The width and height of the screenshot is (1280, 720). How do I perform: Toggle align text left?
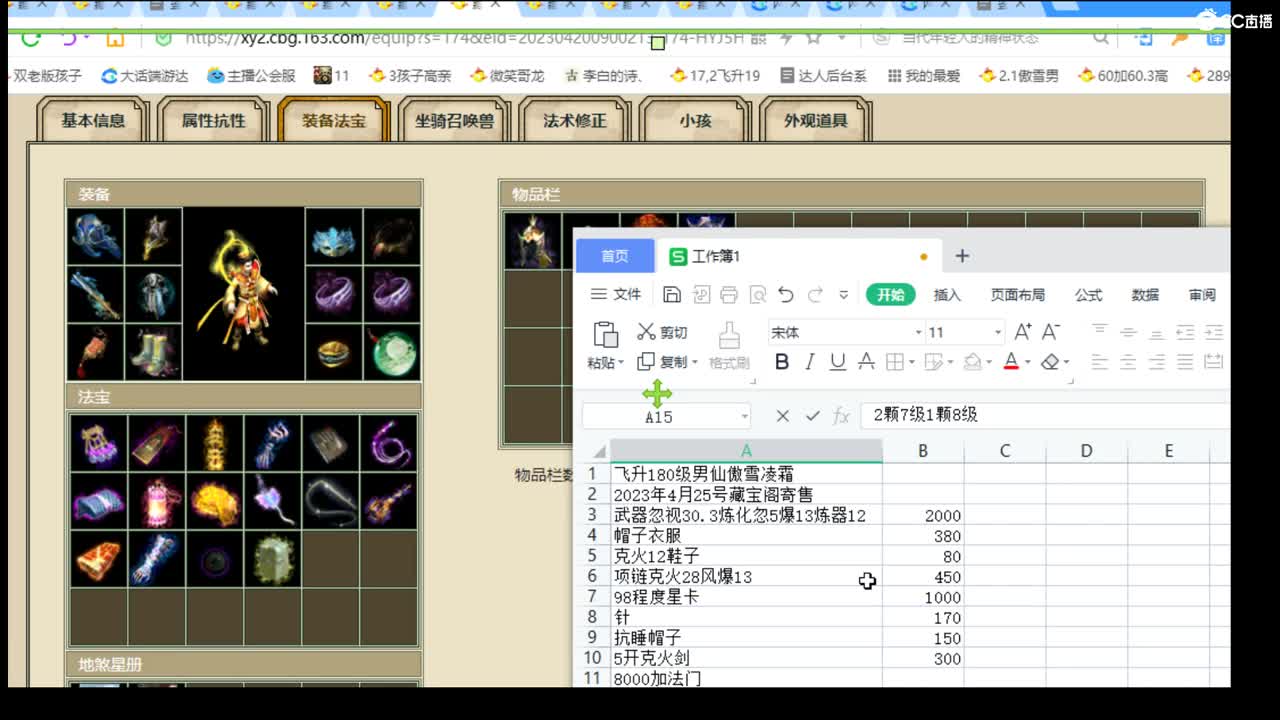1100,362
